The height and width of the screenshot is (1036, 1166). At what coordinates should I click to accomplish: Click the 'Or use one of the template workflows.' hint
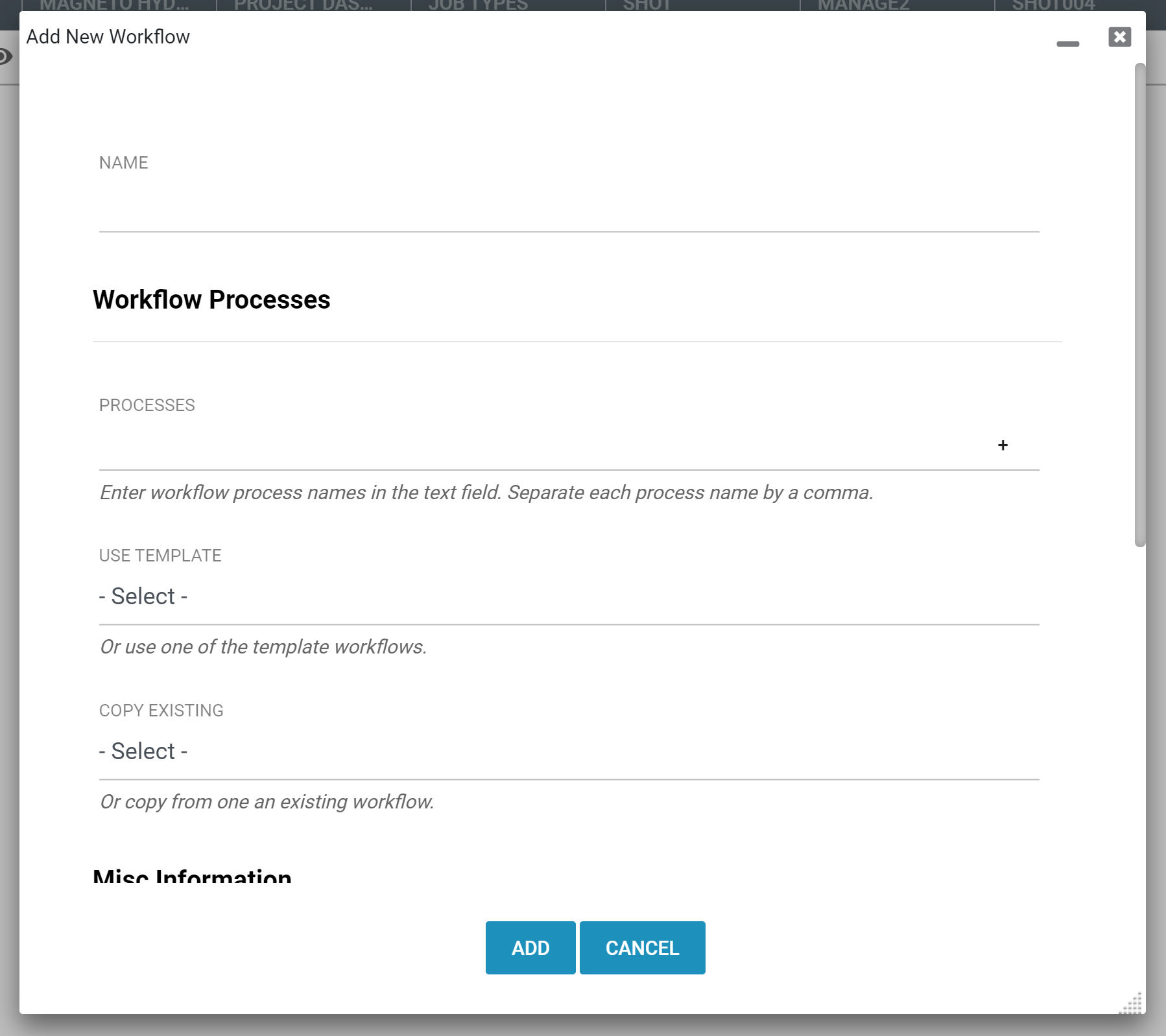click(263, 647)
